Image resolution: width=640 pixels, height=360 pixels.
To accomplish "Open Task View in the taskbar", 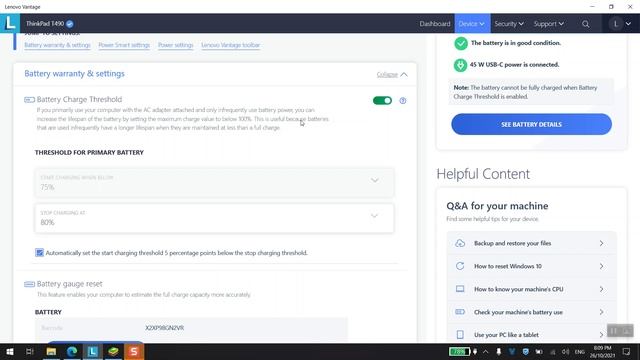I will pyautogui.click(x=29, y=351).
